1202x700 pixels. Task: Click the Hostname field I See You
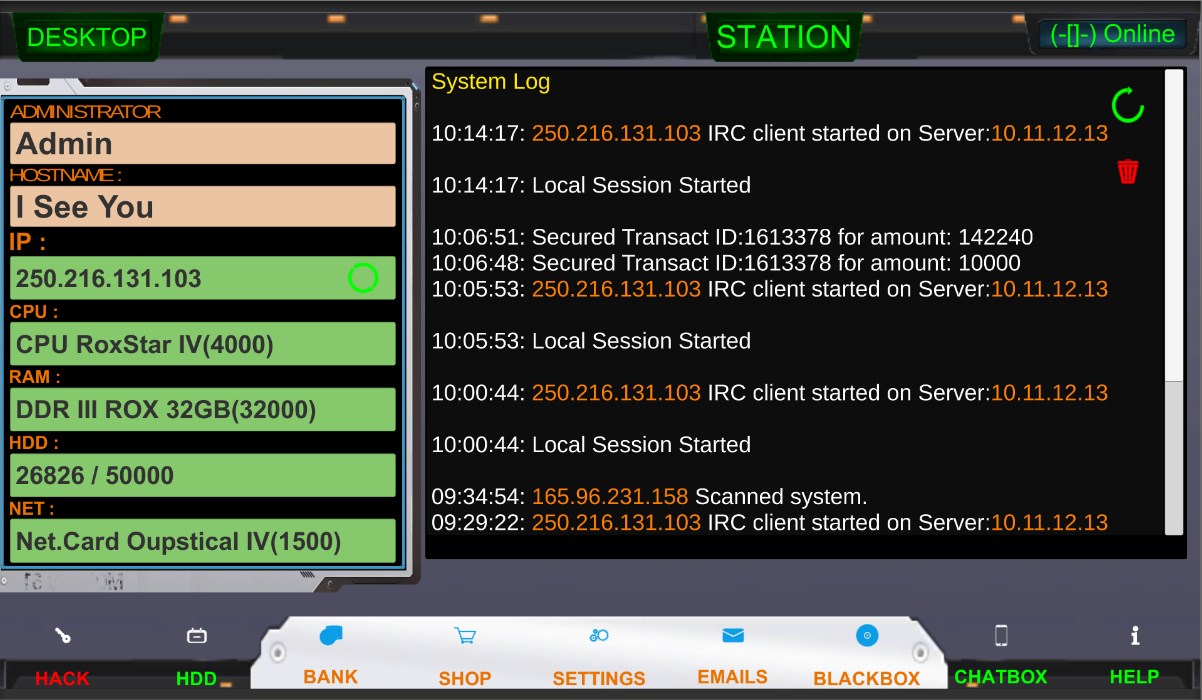203,207
